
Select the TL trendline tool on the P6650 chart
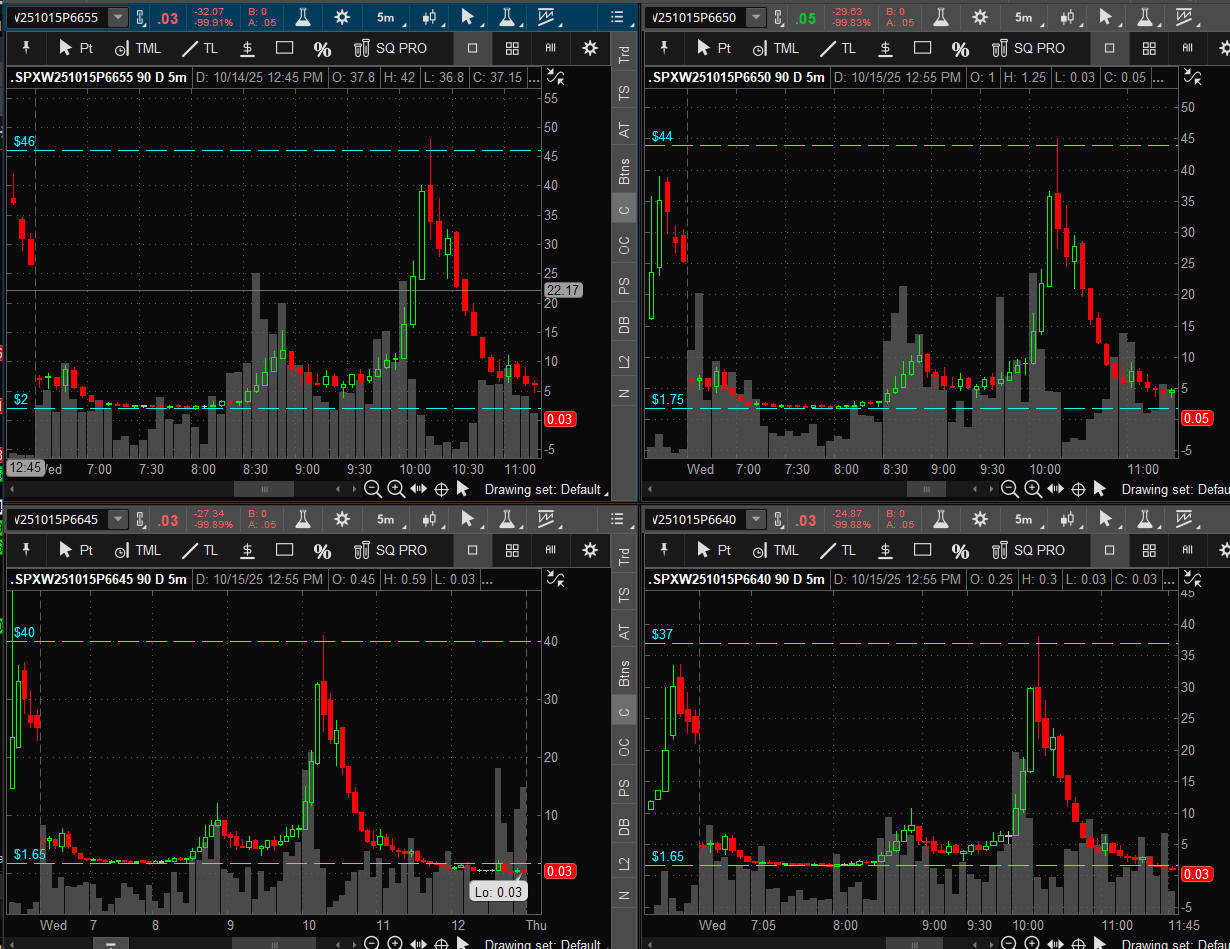[x=837, y=48]
